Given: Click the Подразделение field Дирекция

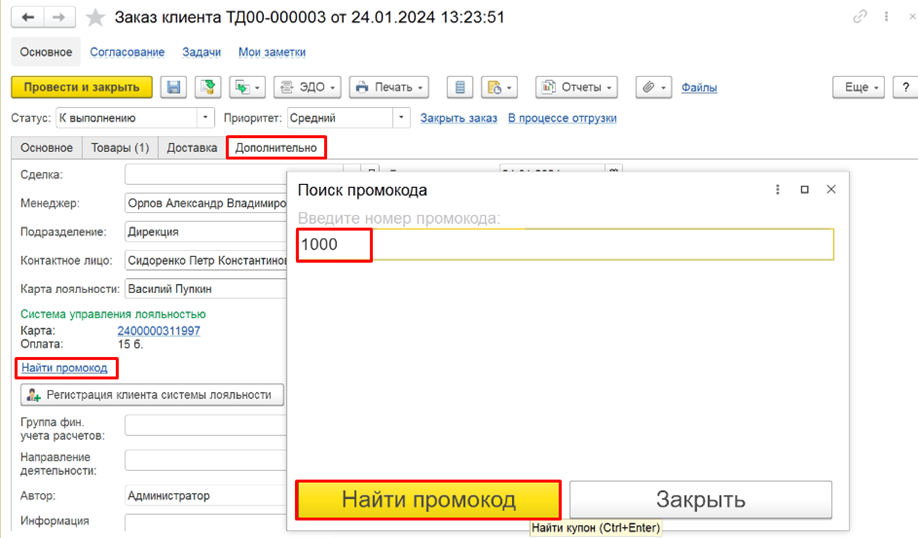Looking at the screenshot, I should (x=205, y=232).
